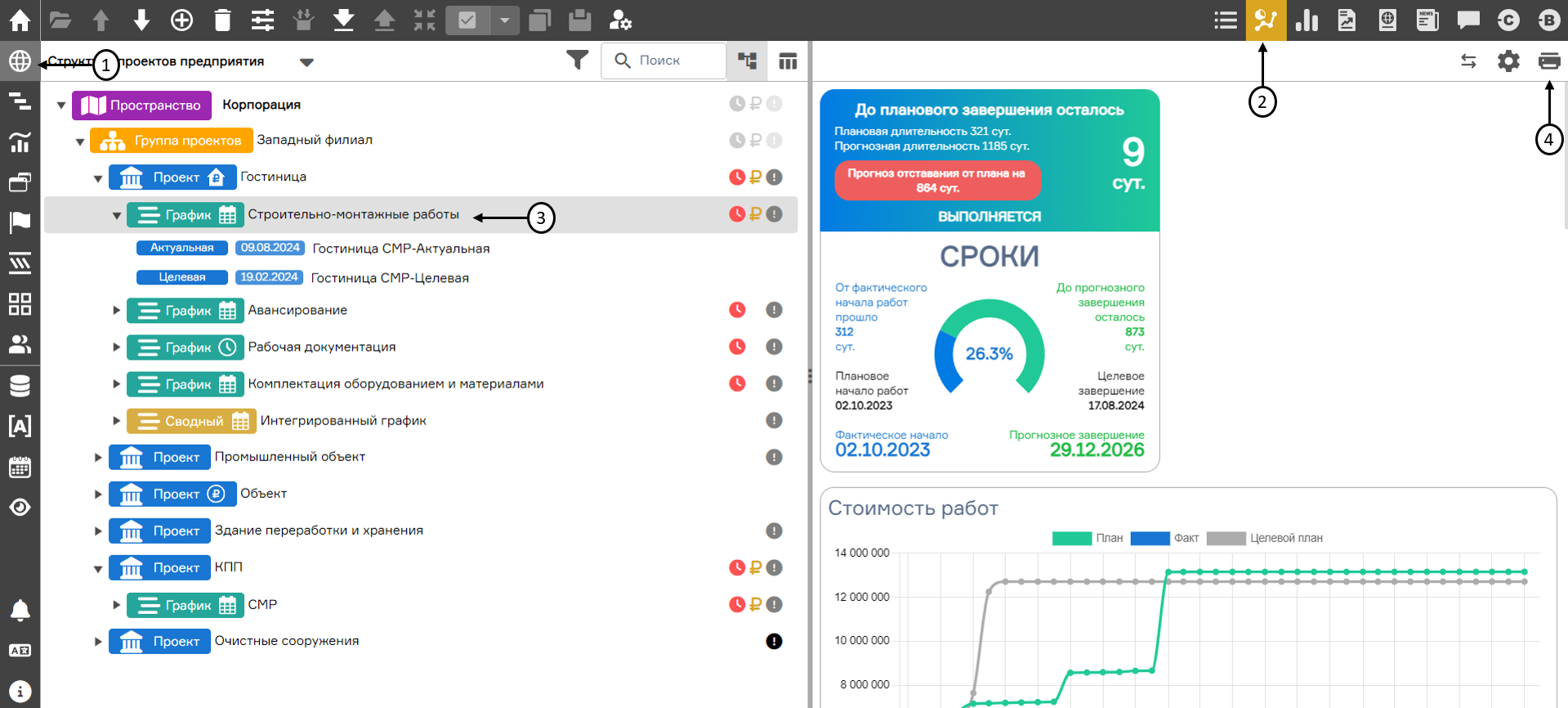
Task: Click the add (plus circle) icon
Action: tap(181, 20)
